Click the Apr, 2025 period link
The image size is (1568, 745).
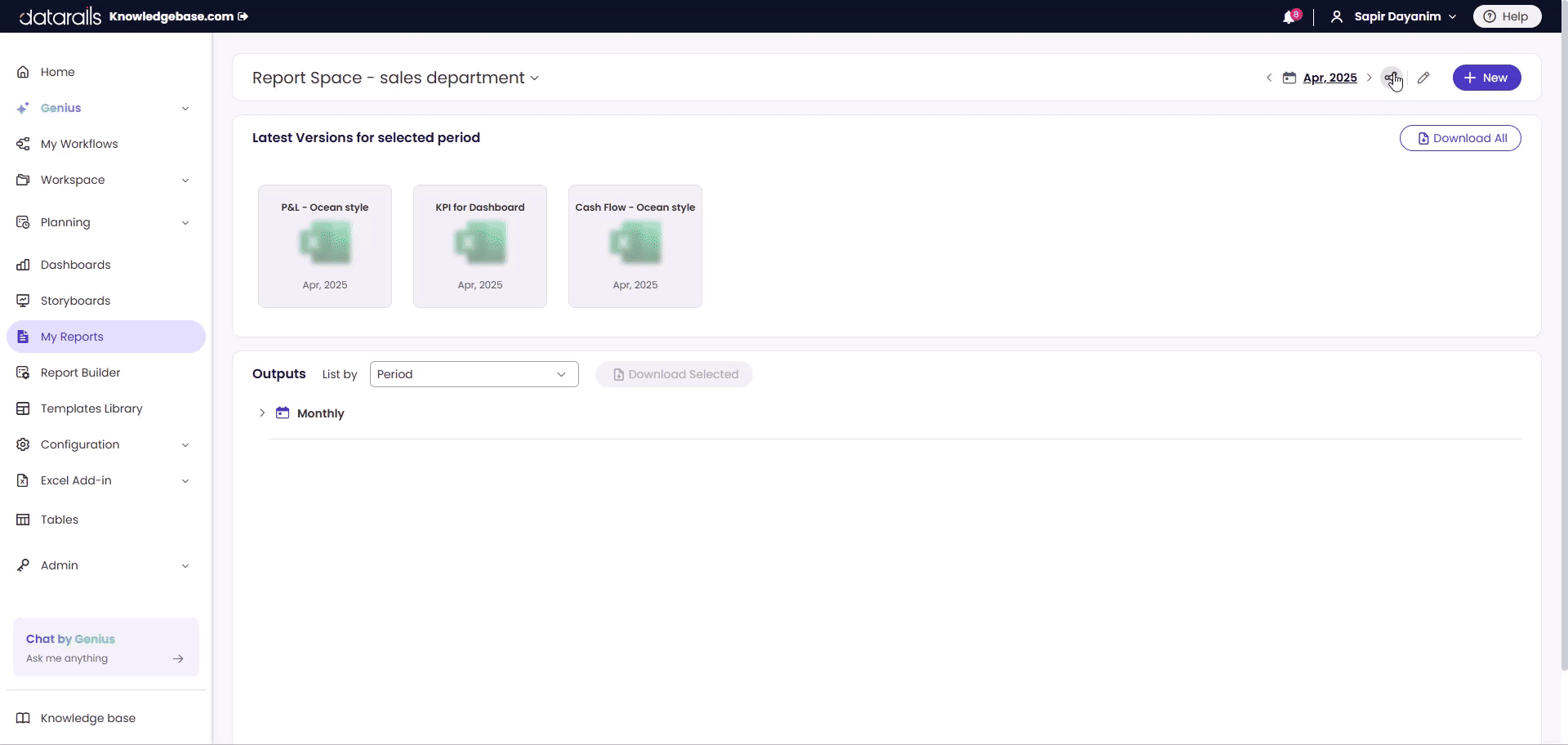tap(1330, 78)
